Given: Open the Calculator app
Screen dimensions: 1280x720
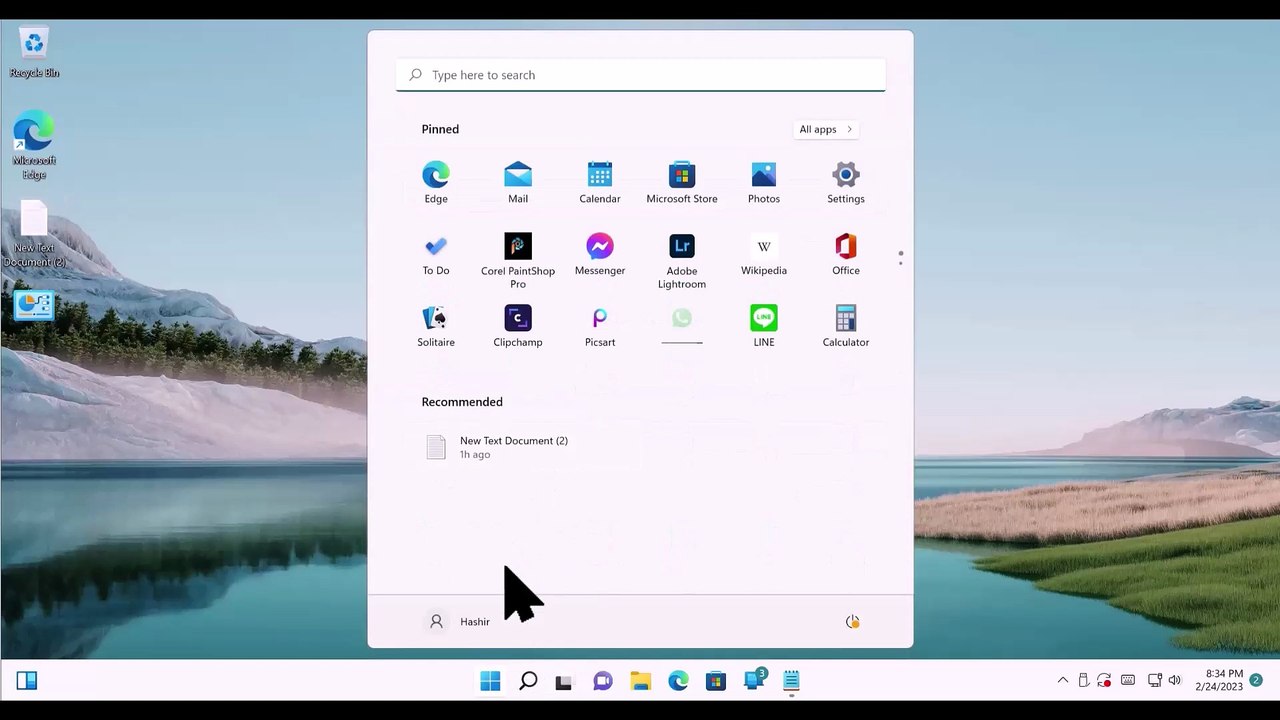Looking at the screenshot, I should click(x=846, y=327).
